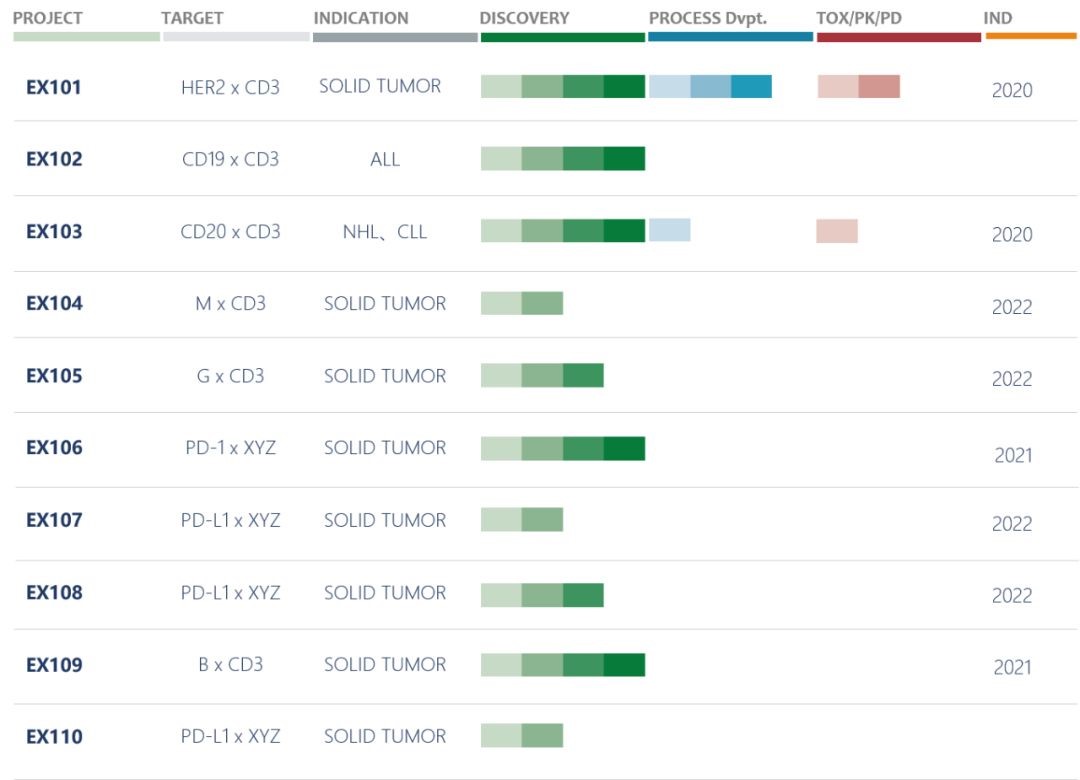Screen dimensions: 1080x780
Task: Open the EX110 project entry
Action: tap(54, 737)
